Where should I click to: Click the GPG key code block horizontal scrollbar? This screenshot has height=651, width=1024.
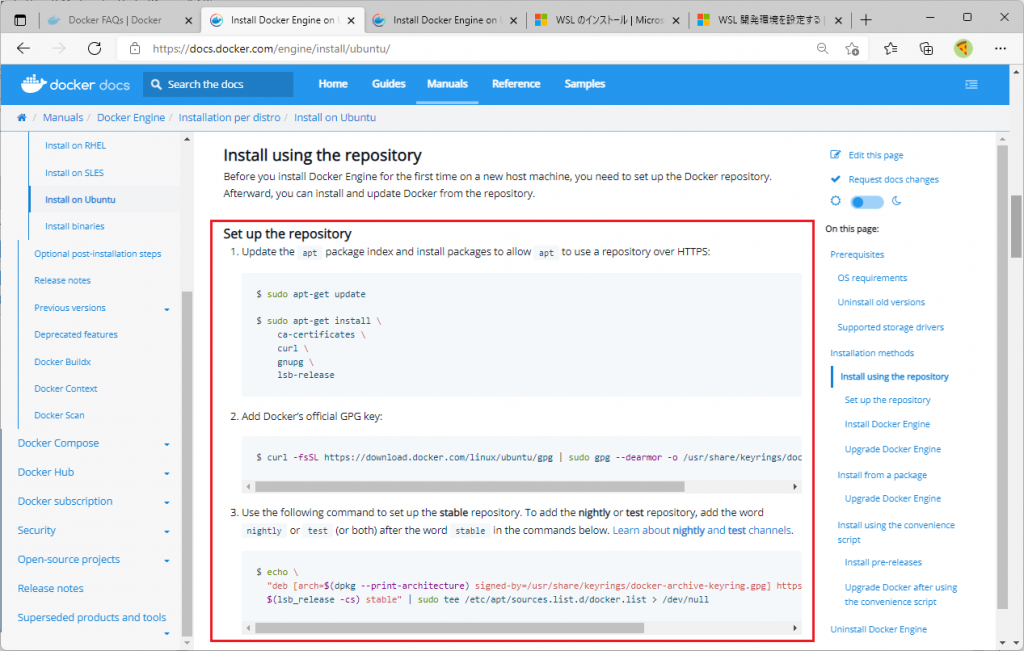point(470,486)
